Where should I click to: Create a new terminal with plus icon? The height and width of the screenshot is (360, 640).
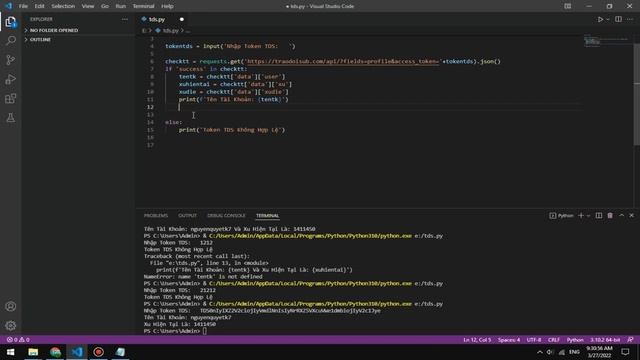[x=581, y=216]
